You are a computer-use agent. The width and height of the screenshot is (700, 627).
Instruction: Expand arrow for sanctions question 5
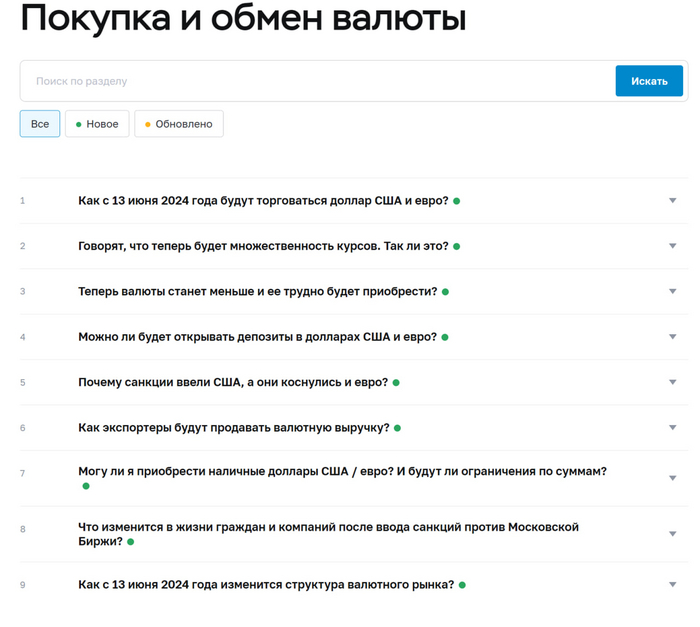673,382
